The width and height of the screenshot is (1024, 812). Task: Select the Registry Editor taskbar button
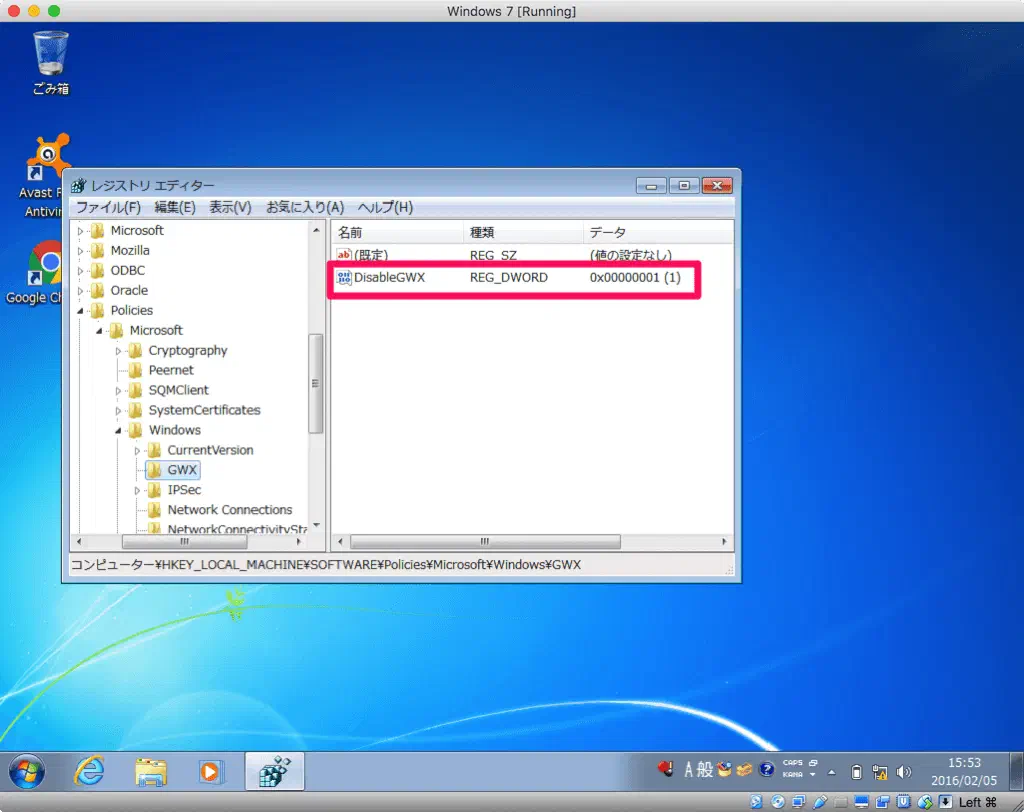274,771
